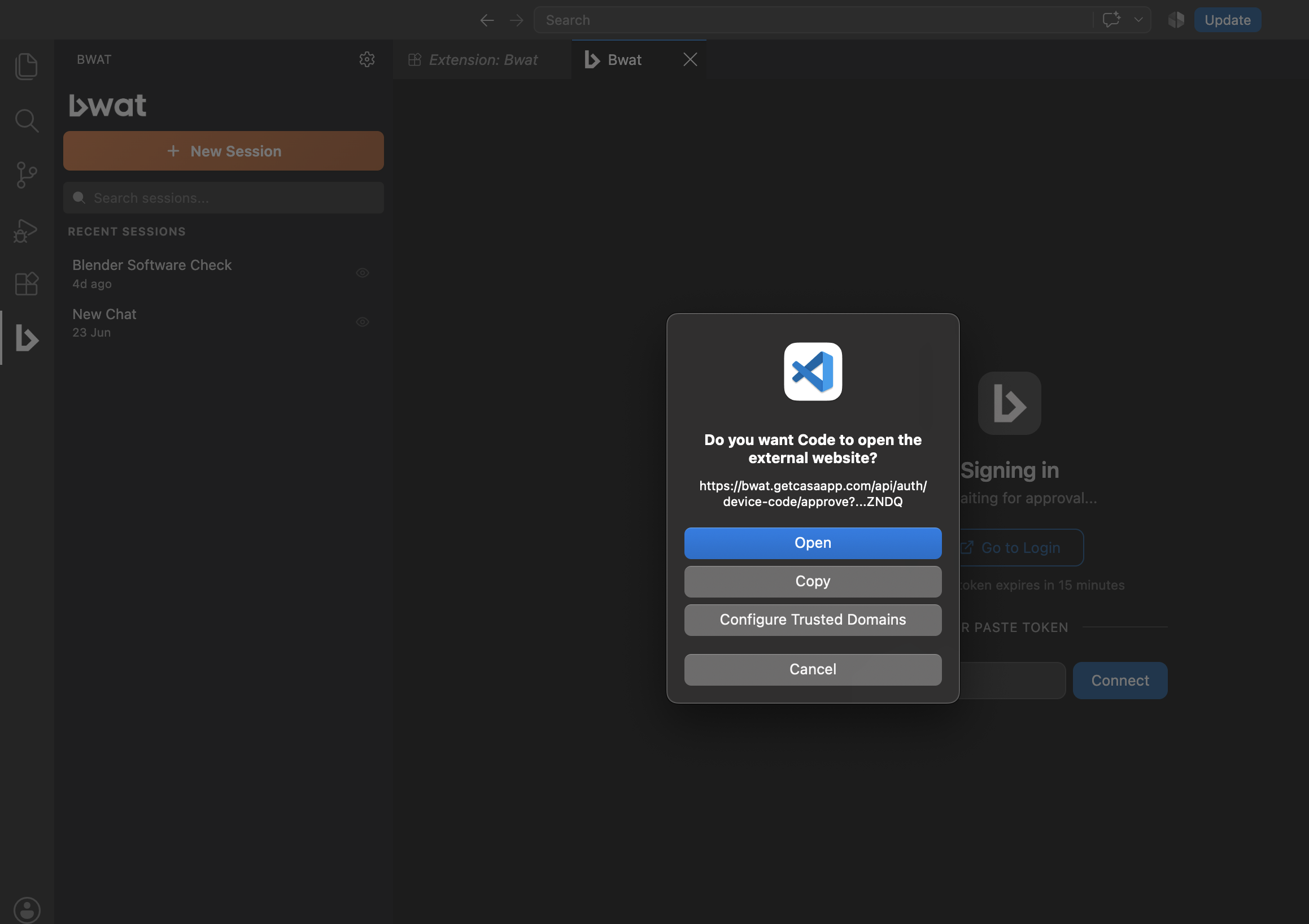The image size is (1309, 924).
Task: Click the RECENT SESSIONS heading
Action: [x=126, y=231]
